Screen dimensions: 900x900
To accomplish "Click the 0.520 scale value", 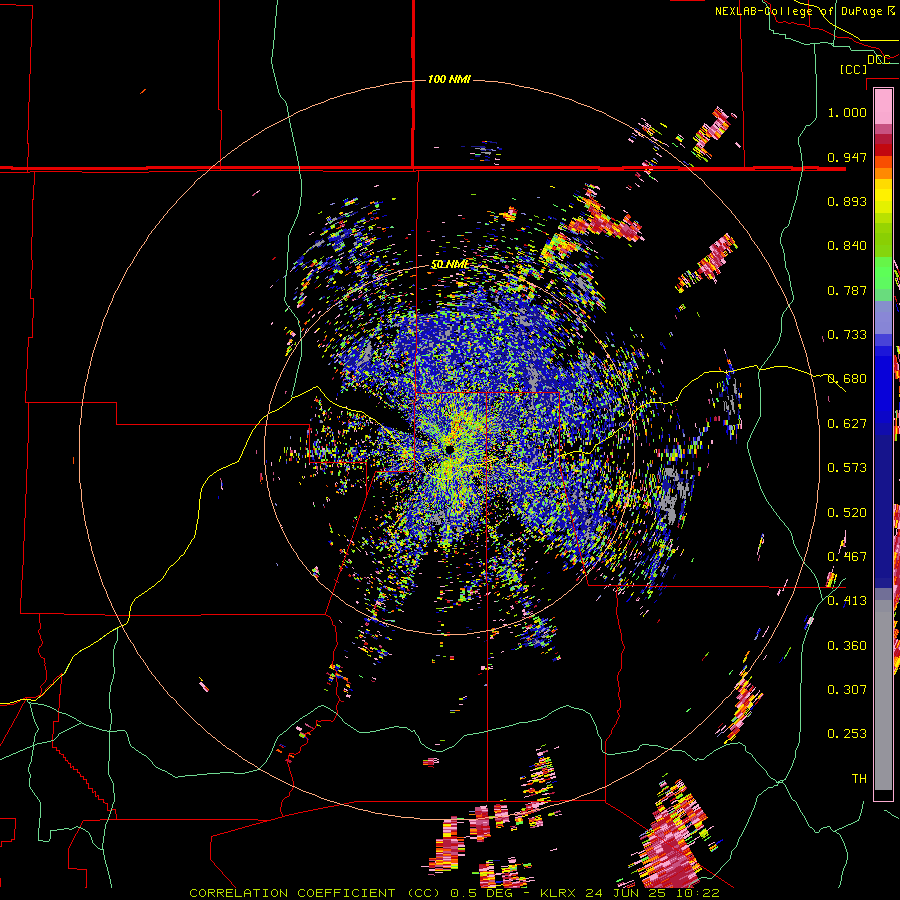I will pos(847,513).
